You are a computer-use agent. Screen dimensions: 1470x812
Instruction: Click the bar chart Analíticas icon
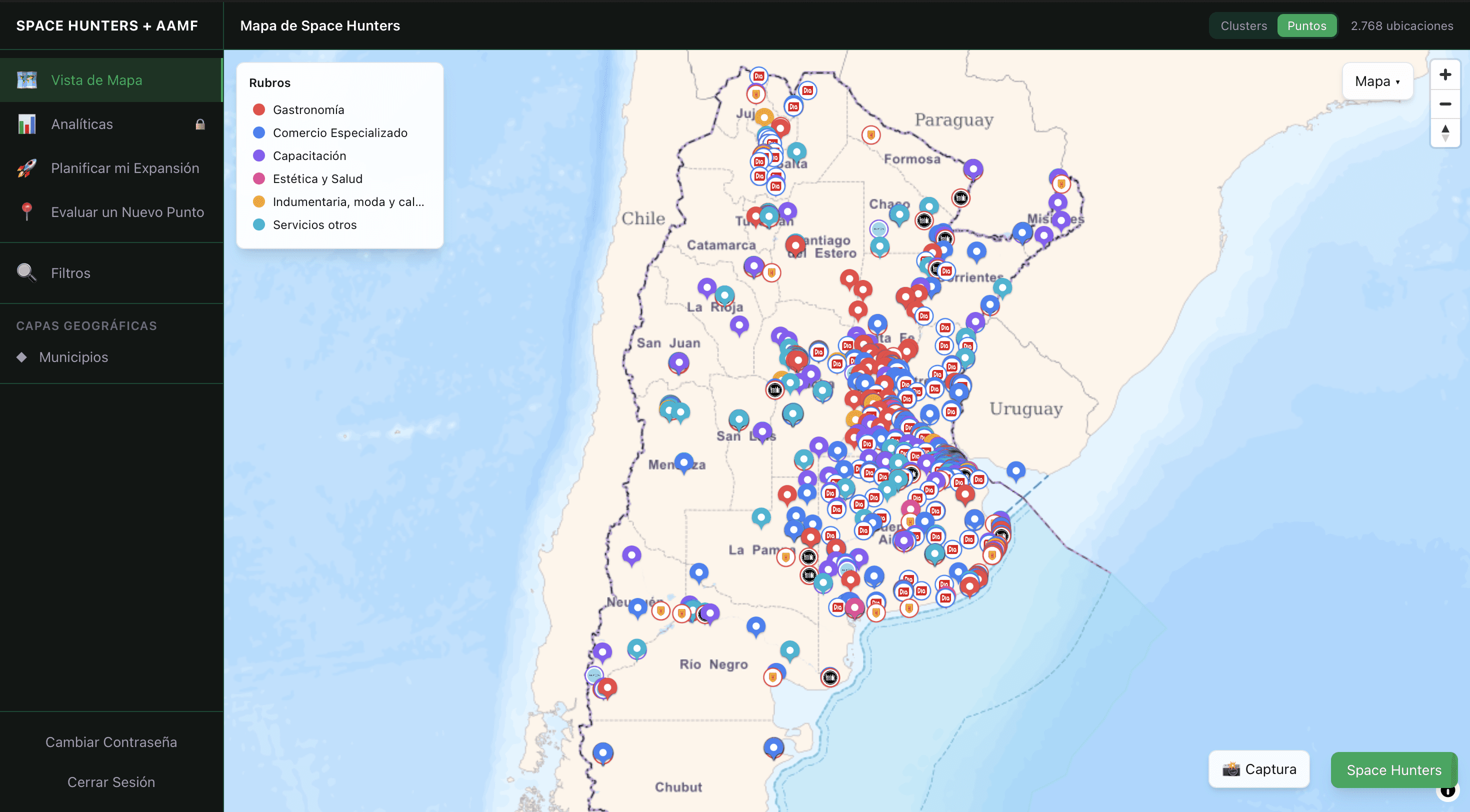point(27,124)
